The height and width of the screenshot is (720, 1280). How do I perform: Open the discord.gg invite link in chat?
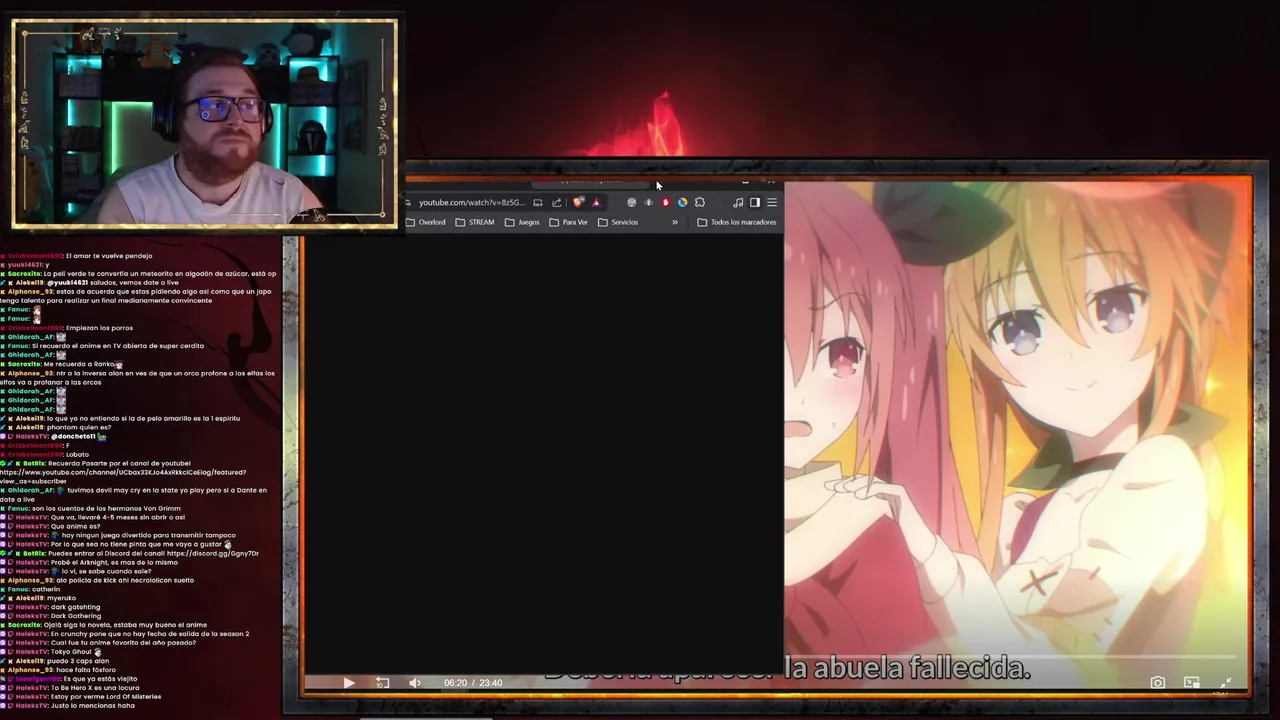tap(213, 553)
